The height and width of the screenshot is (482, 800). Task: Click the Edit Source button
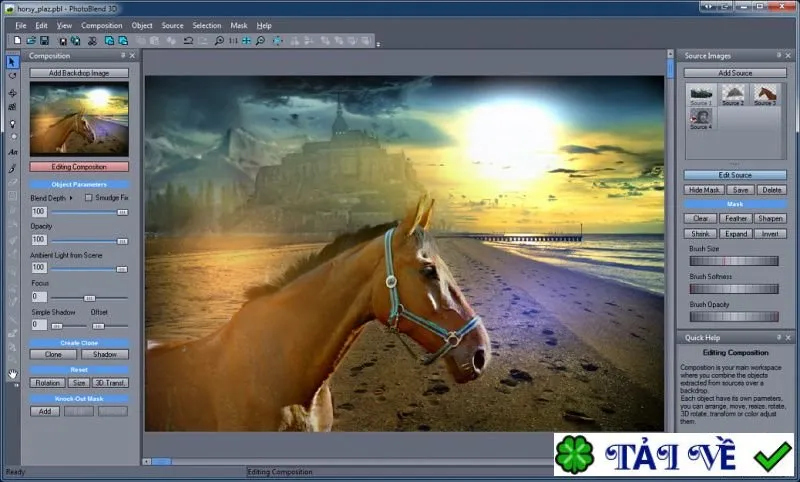[735, 175]
